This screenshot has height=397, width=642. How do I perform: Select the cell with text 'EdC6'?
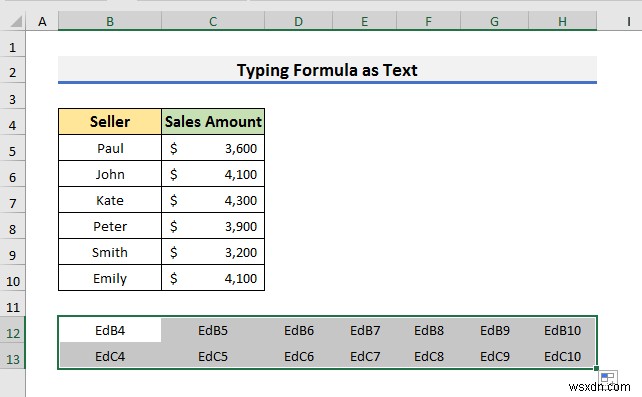pyautogui.click(x=298, y=356)
